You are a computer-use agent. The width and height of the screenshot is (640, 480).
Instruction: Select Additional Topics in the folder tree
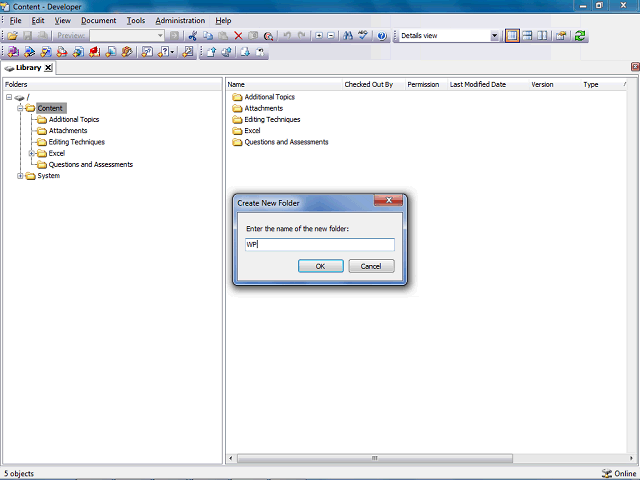74,120
